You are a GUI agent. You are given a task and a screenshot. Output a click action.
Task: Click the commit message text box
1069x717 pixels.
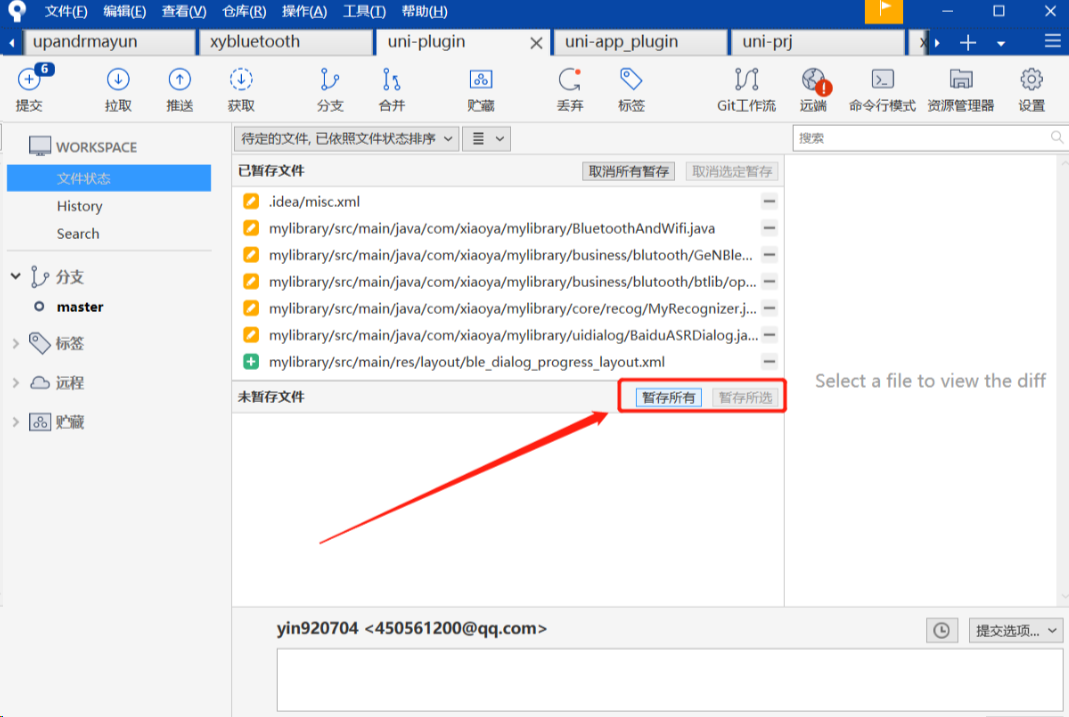(x=669, y=680)
